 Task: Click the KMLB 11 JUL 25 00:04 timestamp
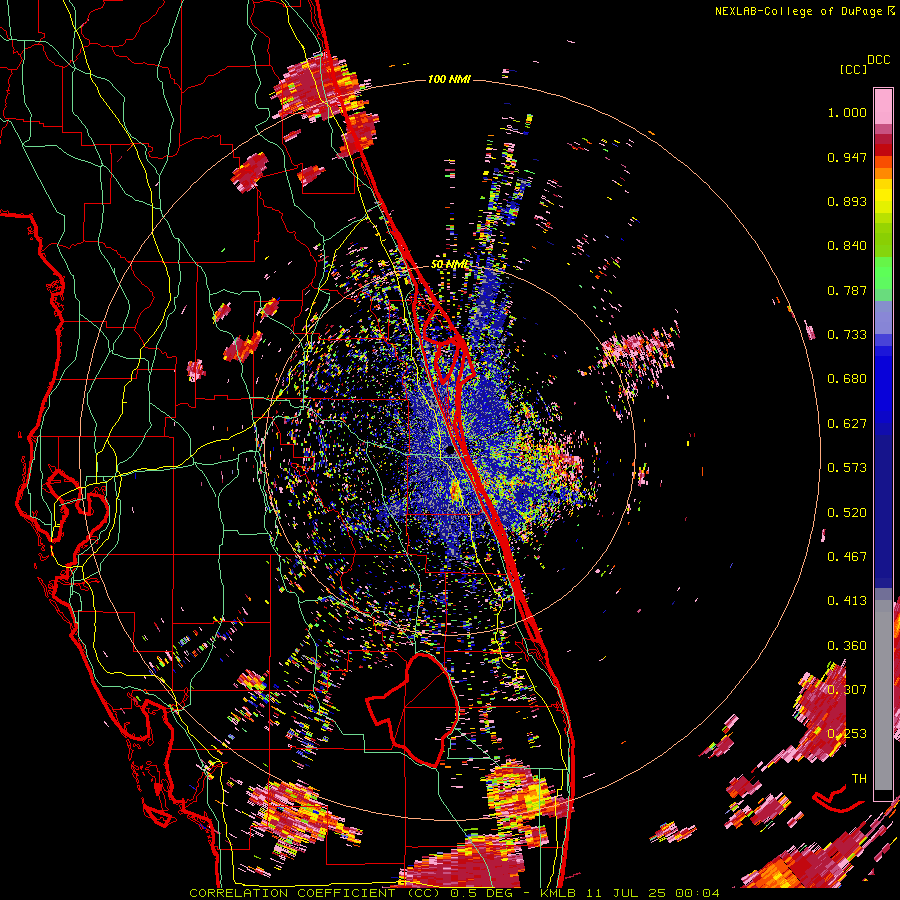pyautogui.click(x=630, y=893)
